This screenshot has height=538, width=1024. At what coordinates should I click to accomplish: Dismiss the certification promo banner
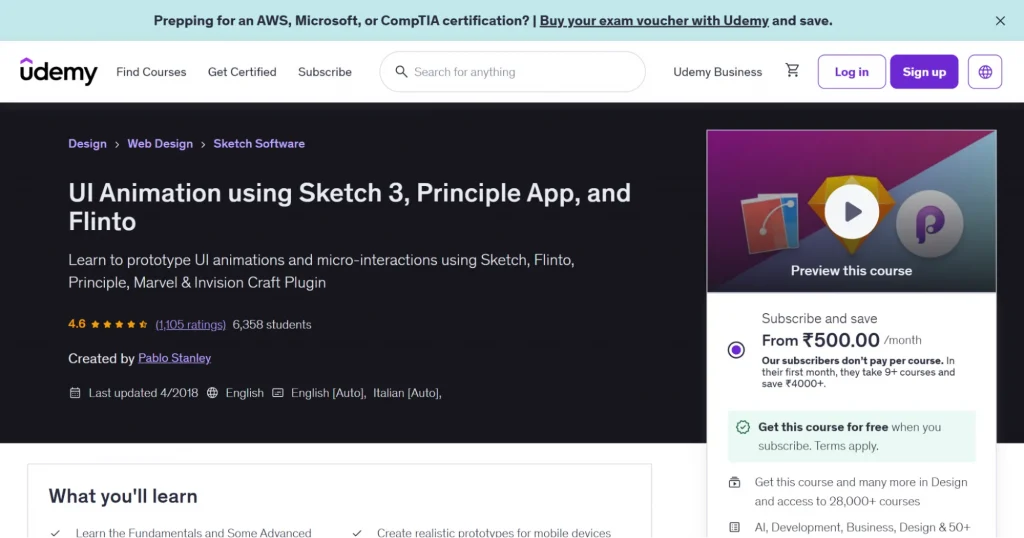(x=1000, y=21)
